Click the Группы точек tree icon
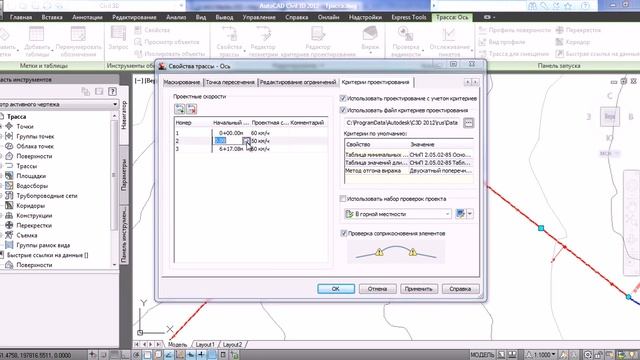Viewport: 640px width, 360px height. point(9,136)
